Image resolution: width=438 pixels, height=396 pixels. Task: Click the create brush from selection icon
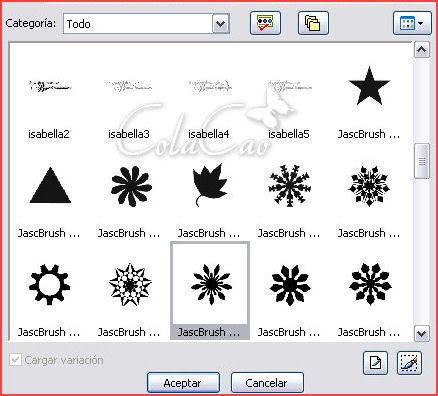(410, 363)
